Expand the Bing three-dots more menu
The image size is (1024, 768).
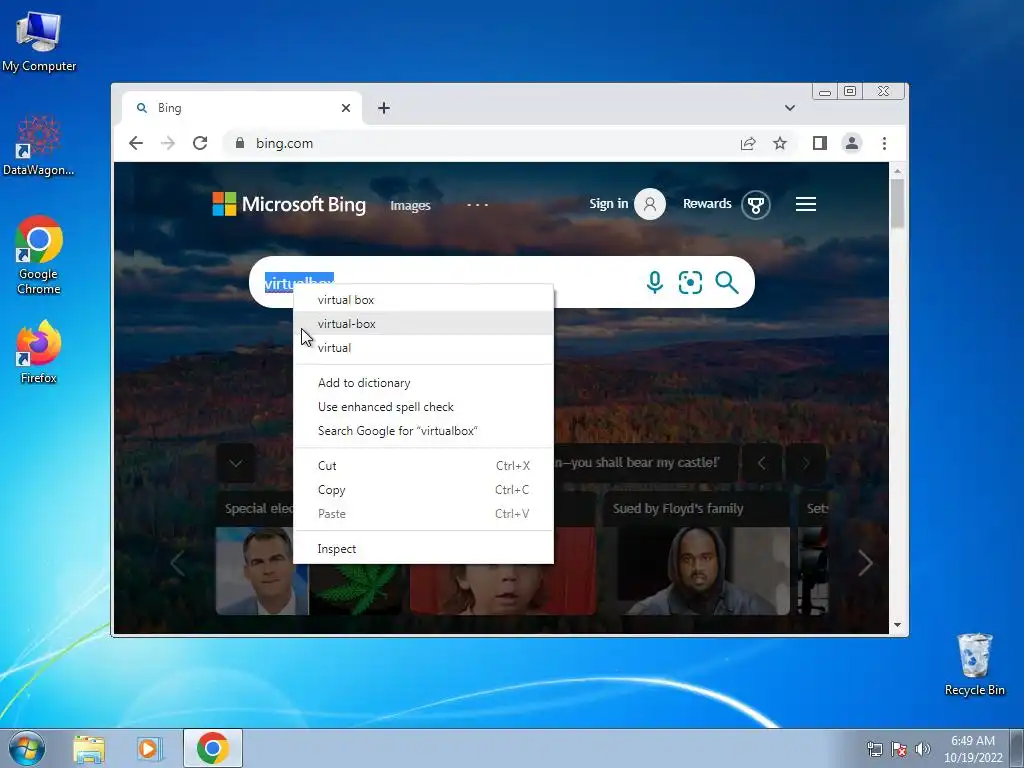click(x=477, y=205)
